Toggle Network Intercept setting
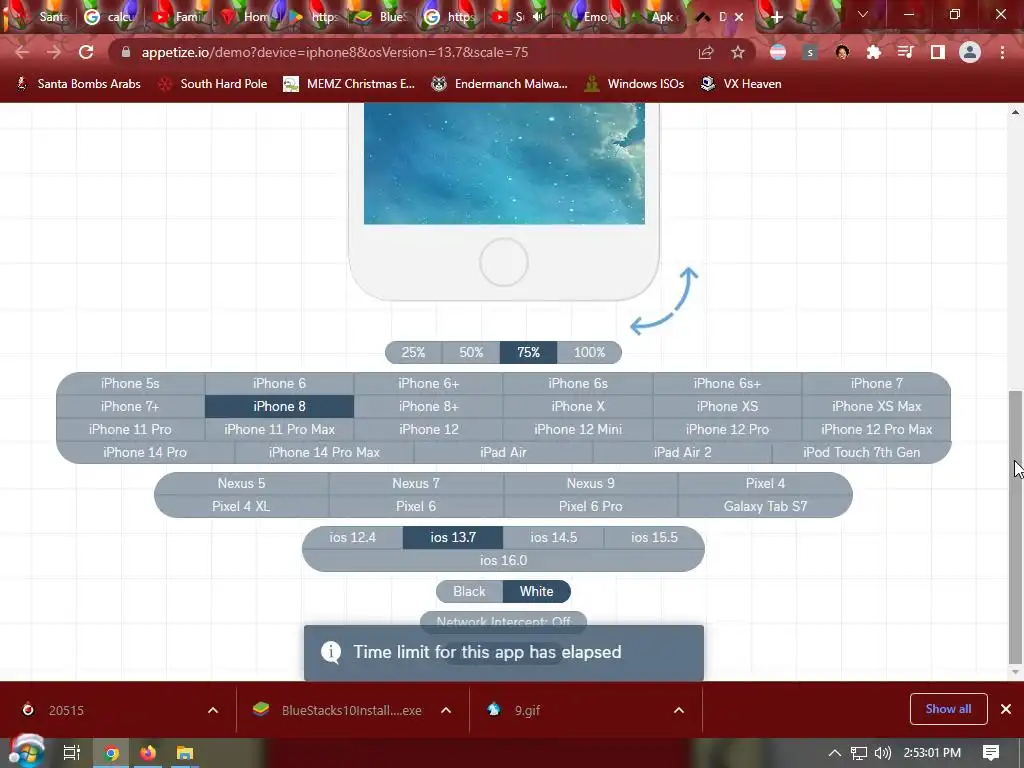Screen dimensions: 1024x768 point(504,621)
